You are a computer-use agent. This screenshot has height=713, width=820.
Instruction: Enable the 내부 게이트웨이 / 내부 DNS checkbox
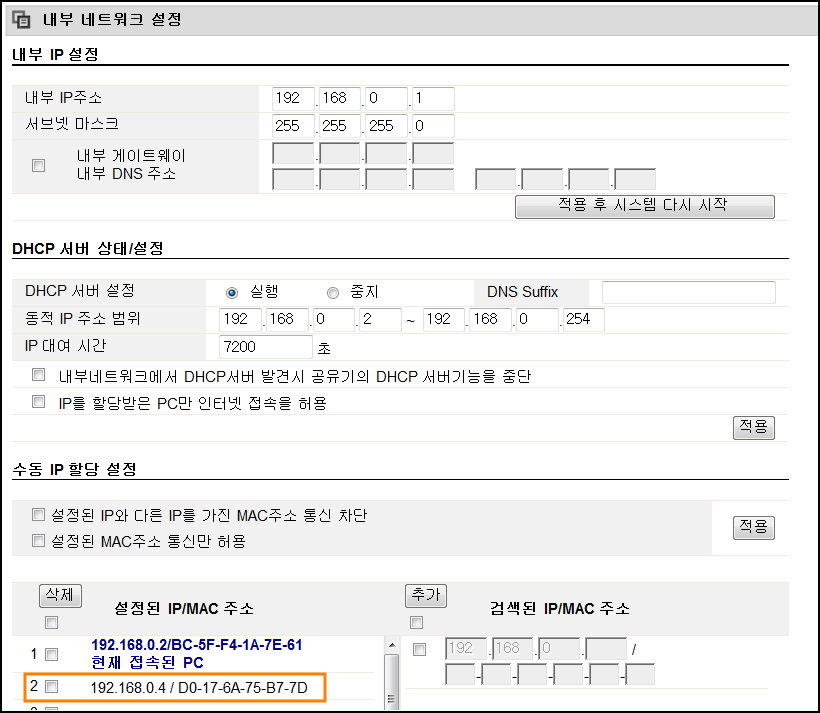(38, 166)
